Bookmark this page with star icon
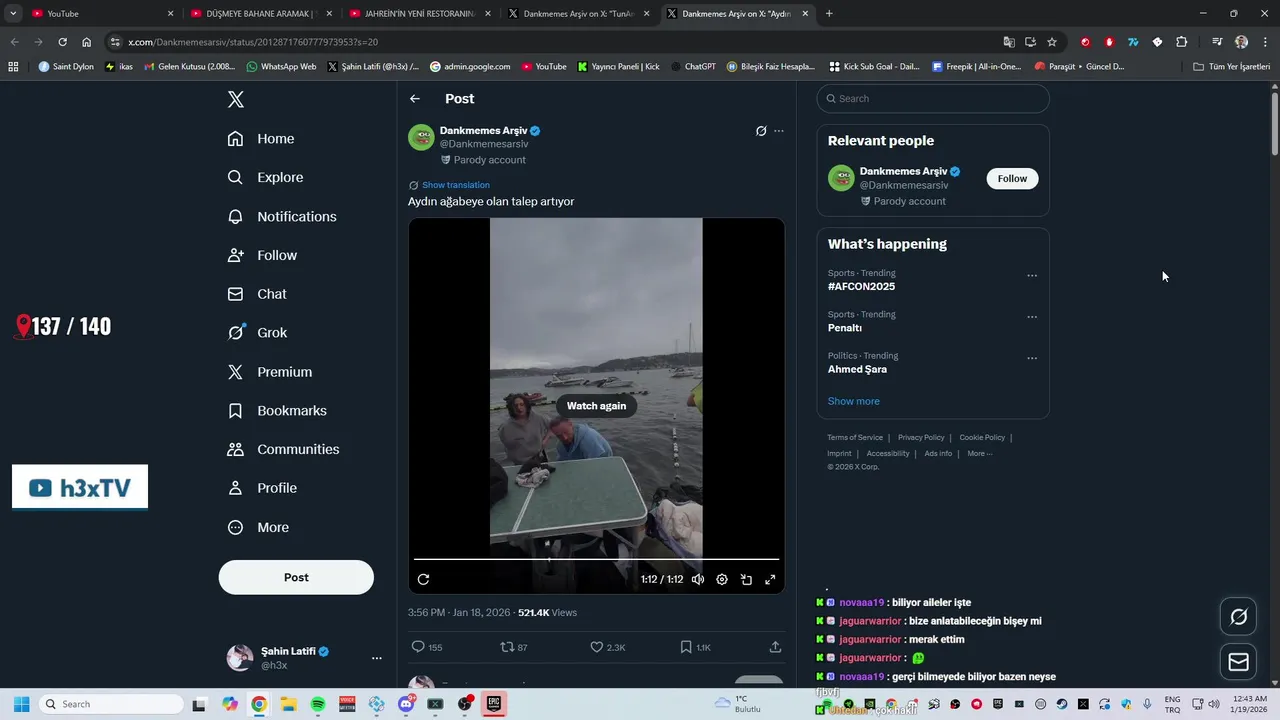This screenshot has width=1280, height=720. tap(1052, 42)
